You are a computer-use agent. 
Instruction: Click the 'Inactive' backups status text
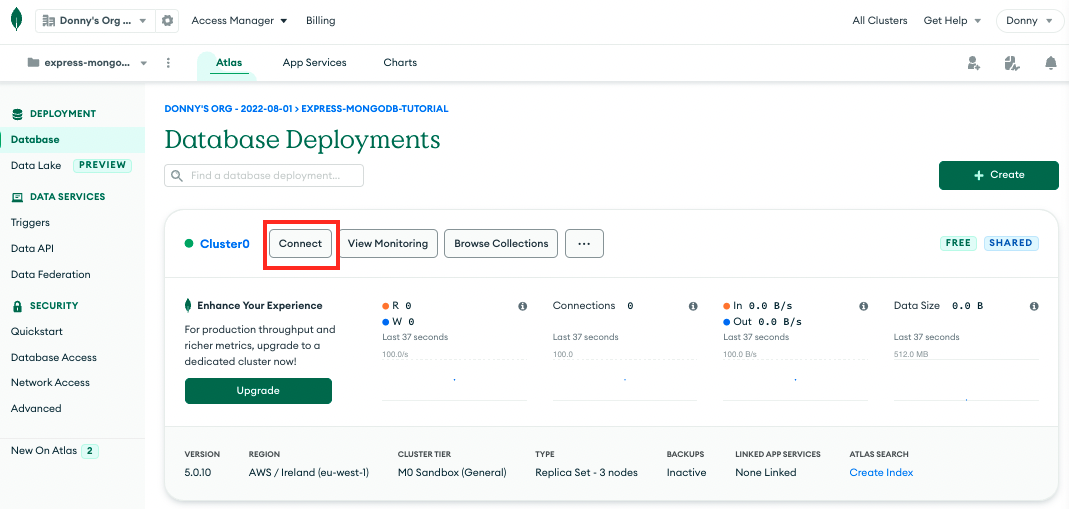point(687,472)
